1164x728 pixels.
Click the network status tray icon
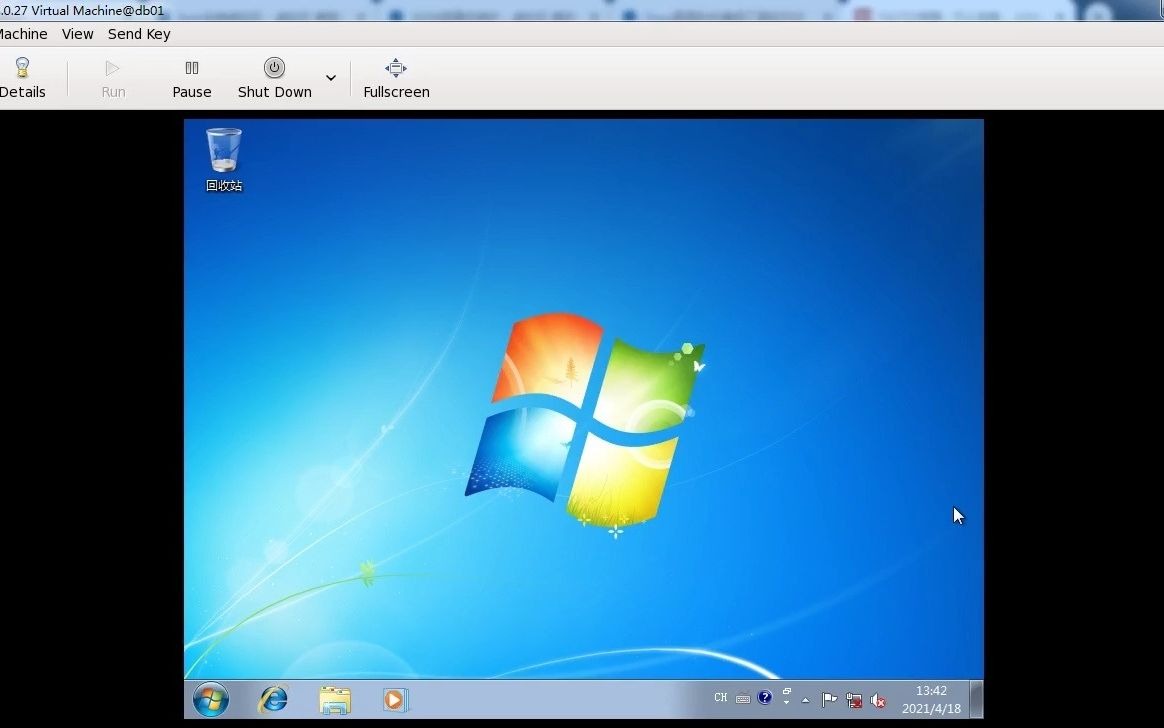tap(854, 700)
